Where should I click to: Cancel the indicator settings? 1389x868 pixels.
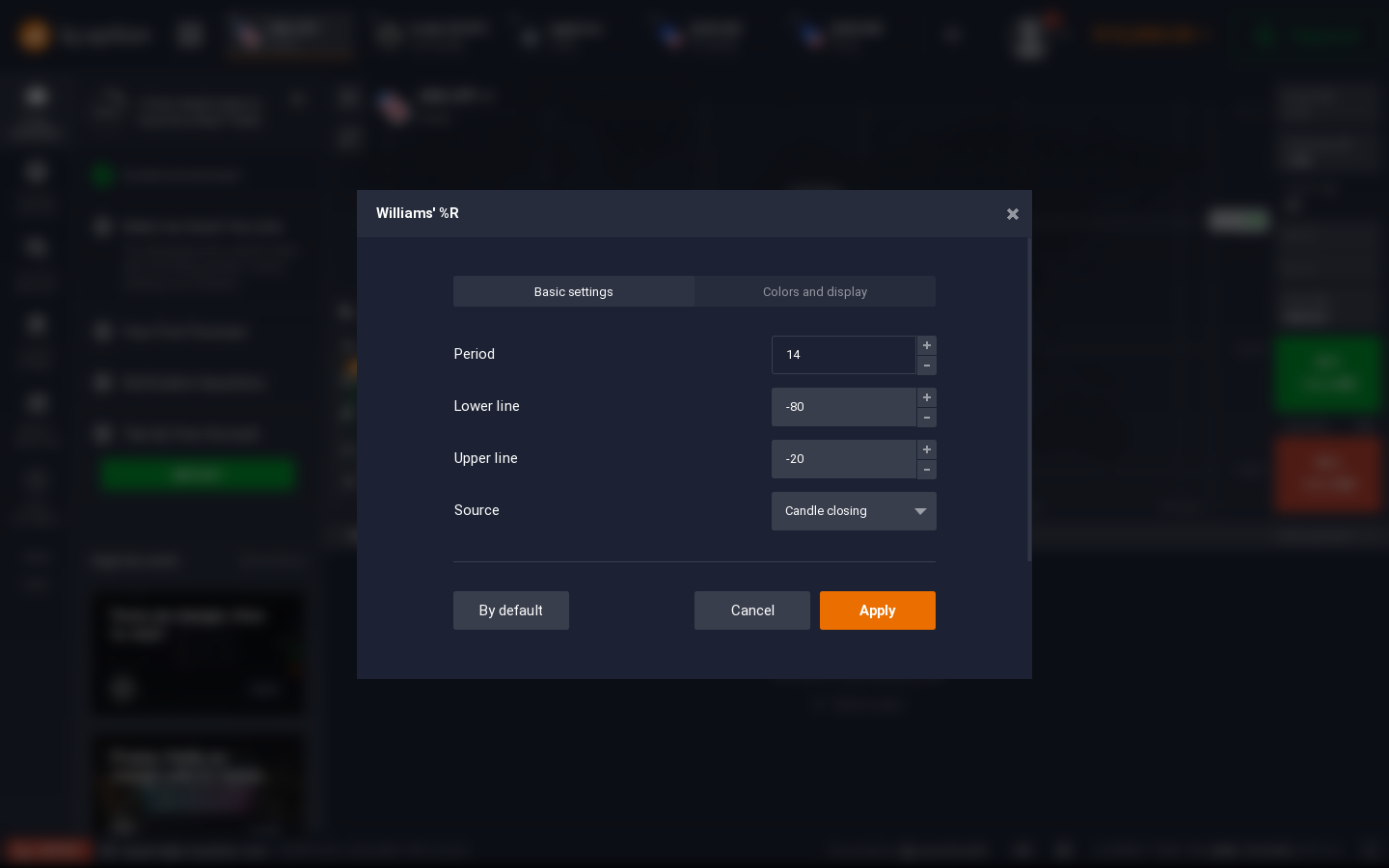click(x=752, y=610)
